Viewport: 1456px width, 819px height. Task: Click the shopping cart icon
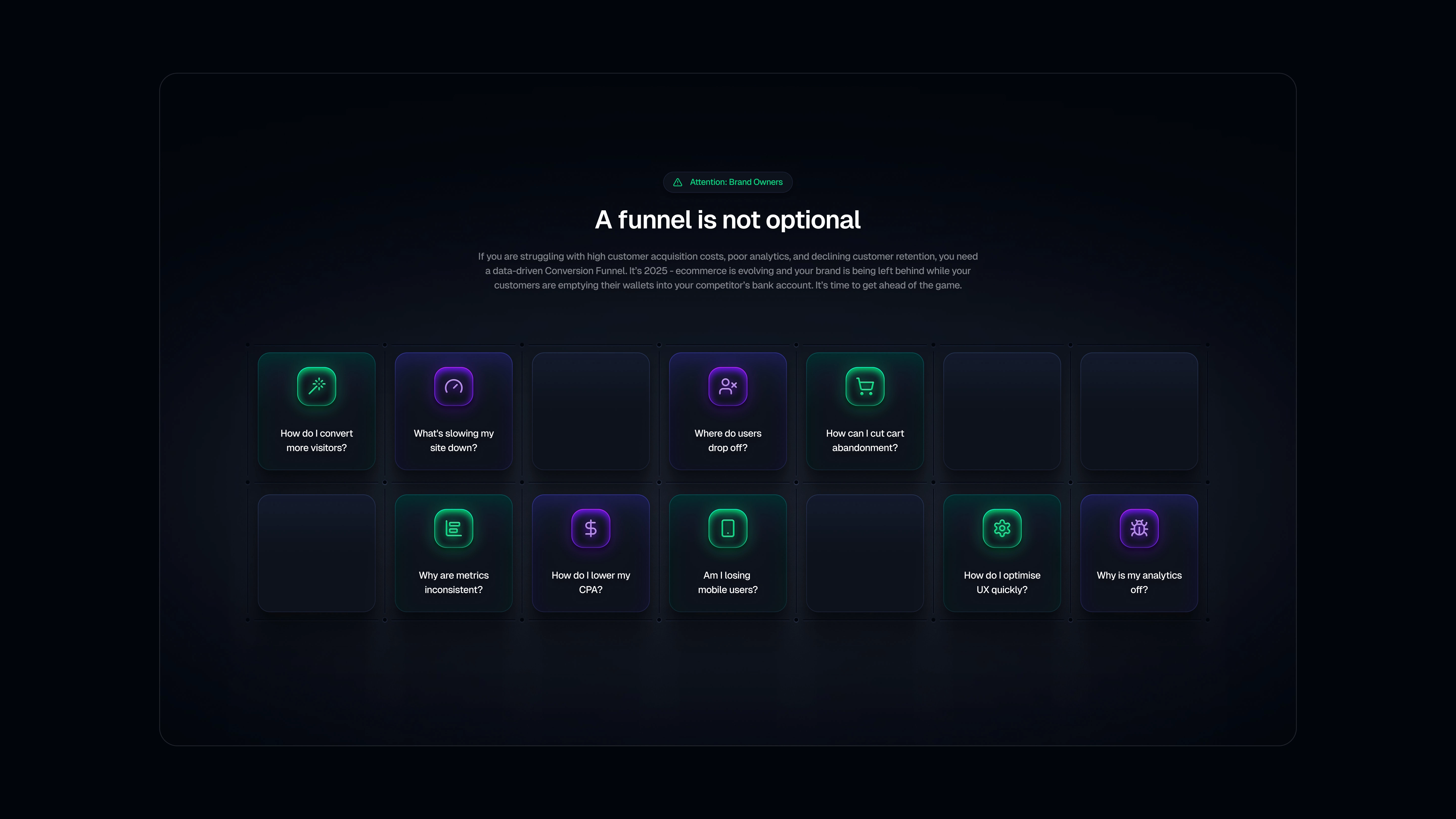click(x=865, y=386)
